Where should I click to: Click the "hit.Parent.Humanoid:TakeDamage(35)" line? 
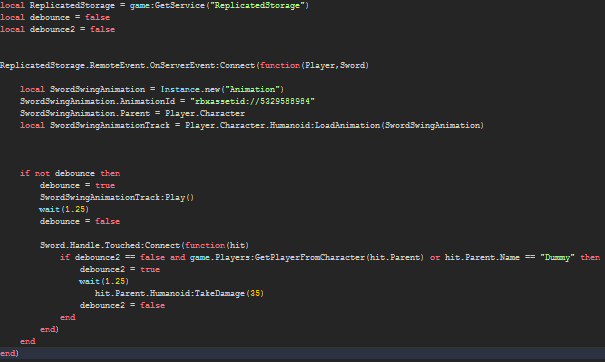(179, 293)
